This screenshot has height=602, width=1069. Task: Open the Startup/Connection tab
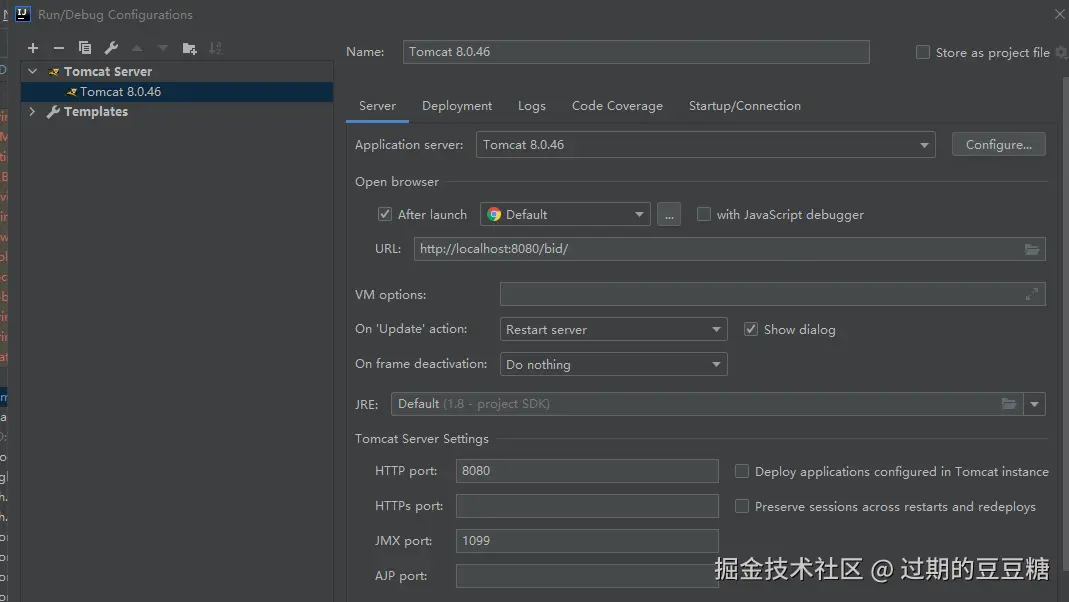[744, 106]
